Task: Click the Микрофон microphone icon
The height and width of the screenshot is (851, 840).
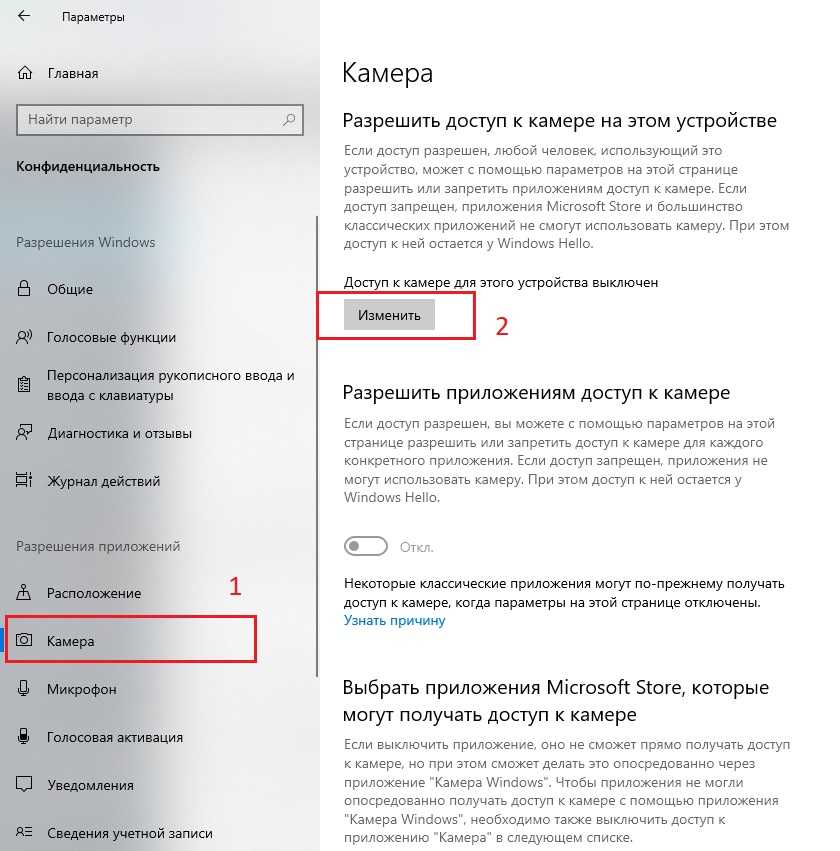Action: coord(23,688)
